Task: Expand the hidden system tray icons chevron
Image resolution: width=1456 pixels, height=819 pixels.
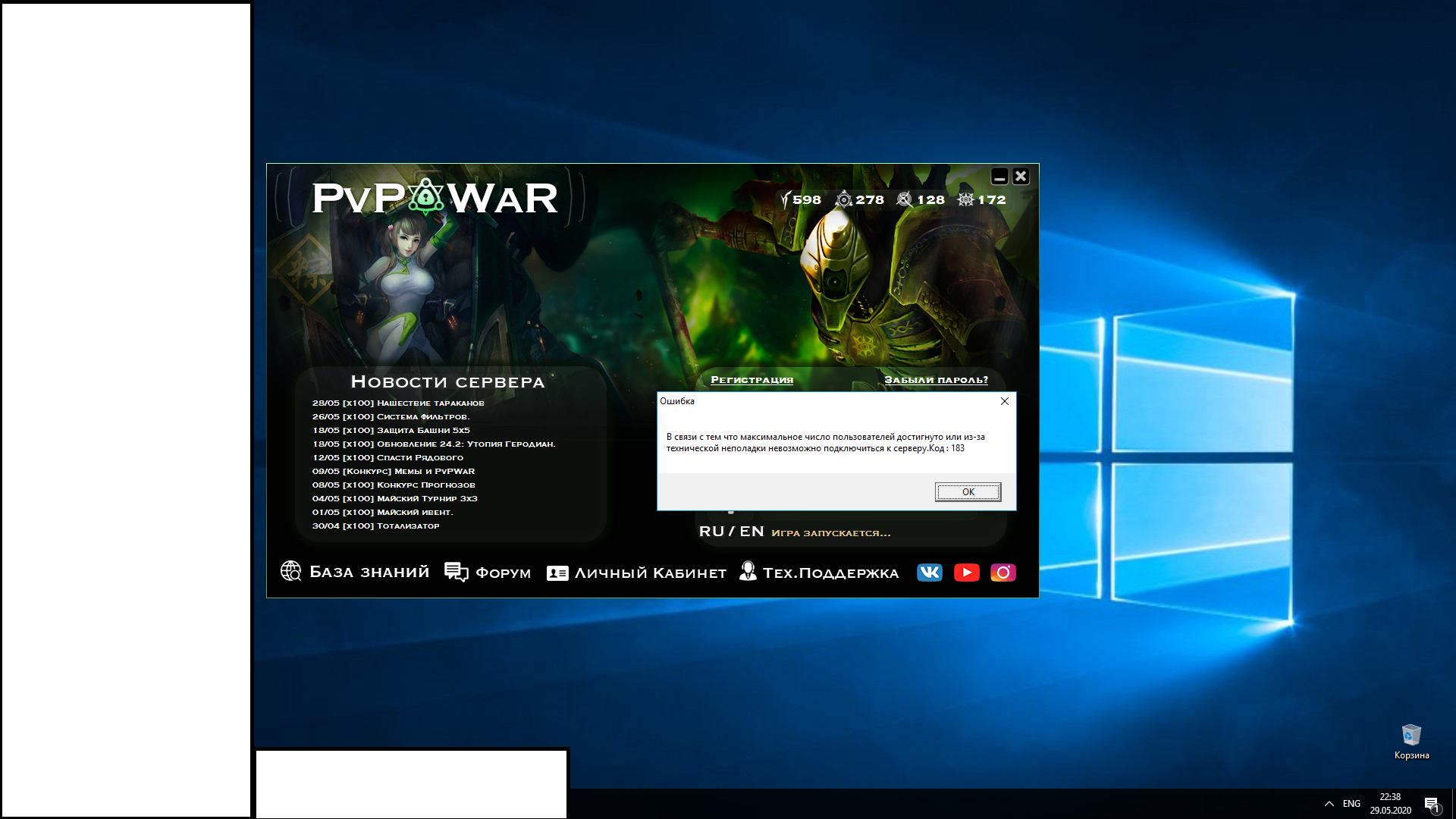Action: (1329, 804)
